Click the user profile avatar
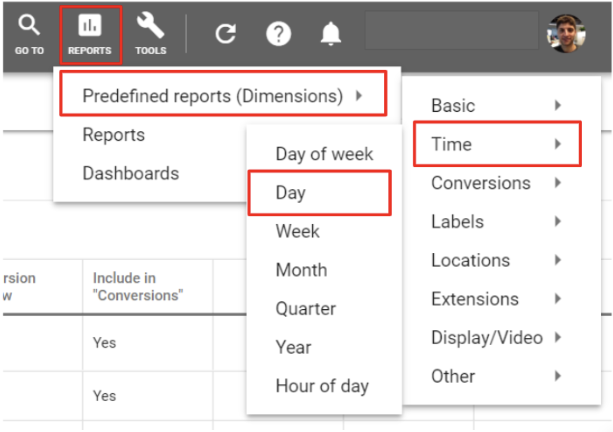Viewport: 613px width, 432px height. [x=566, y=34]
